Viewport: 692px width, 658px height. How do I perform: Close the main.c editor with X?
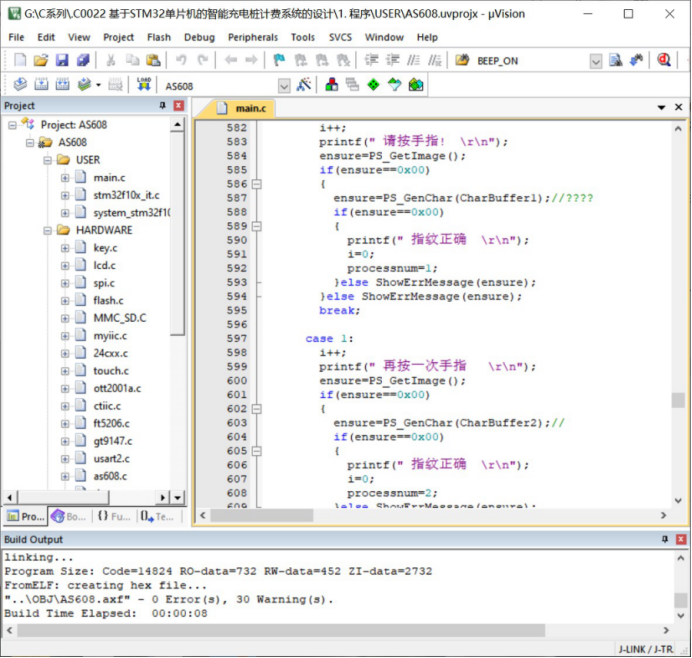[678, 107]
